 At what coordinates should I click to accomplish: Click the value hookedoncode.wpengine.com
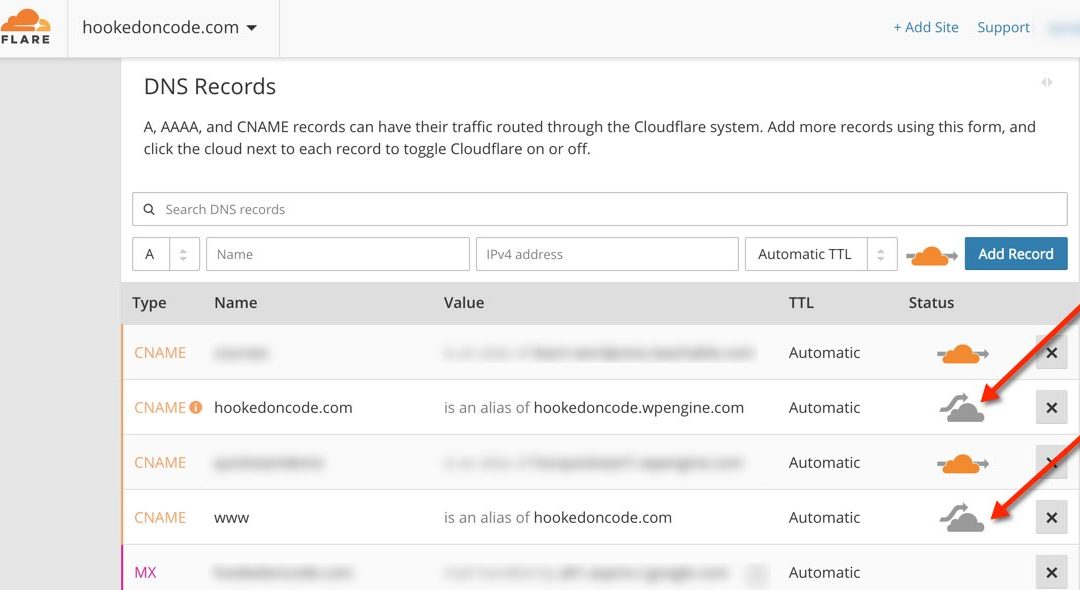[x=638, y=408]
